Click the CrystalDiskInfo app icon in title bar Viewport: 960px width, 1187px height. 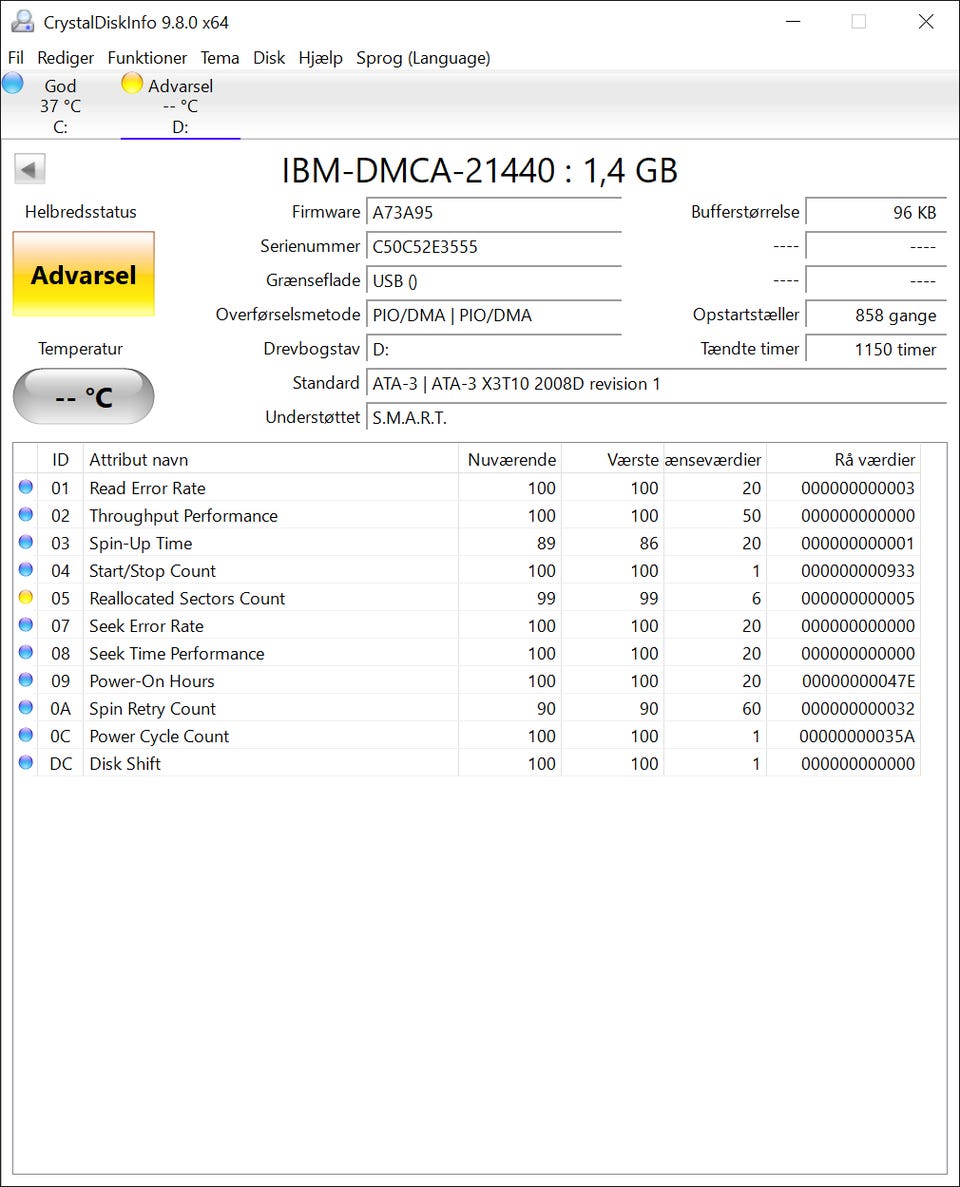(20, 22)
